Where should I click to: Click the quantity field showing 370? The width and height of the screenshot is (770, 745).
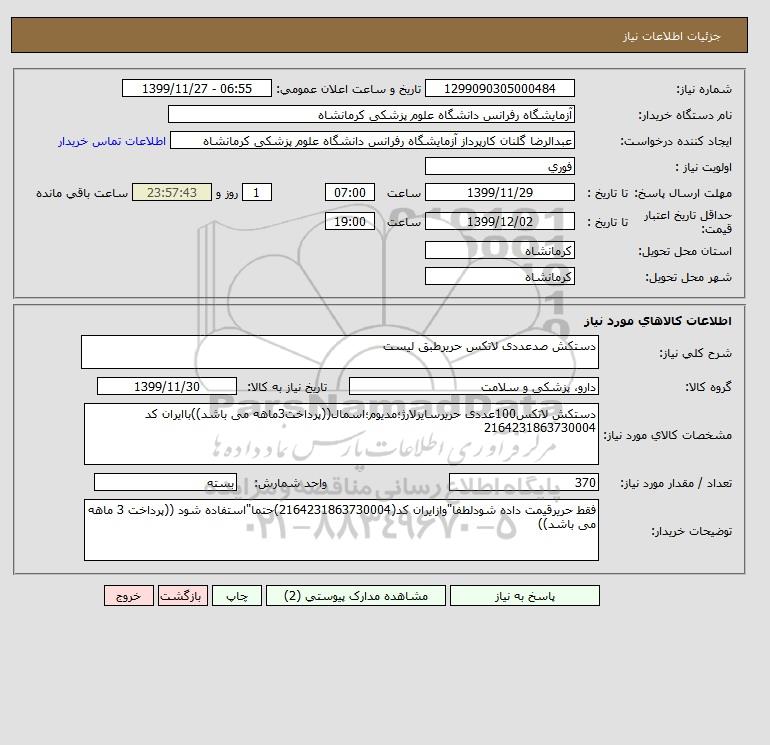pos(524,482)
